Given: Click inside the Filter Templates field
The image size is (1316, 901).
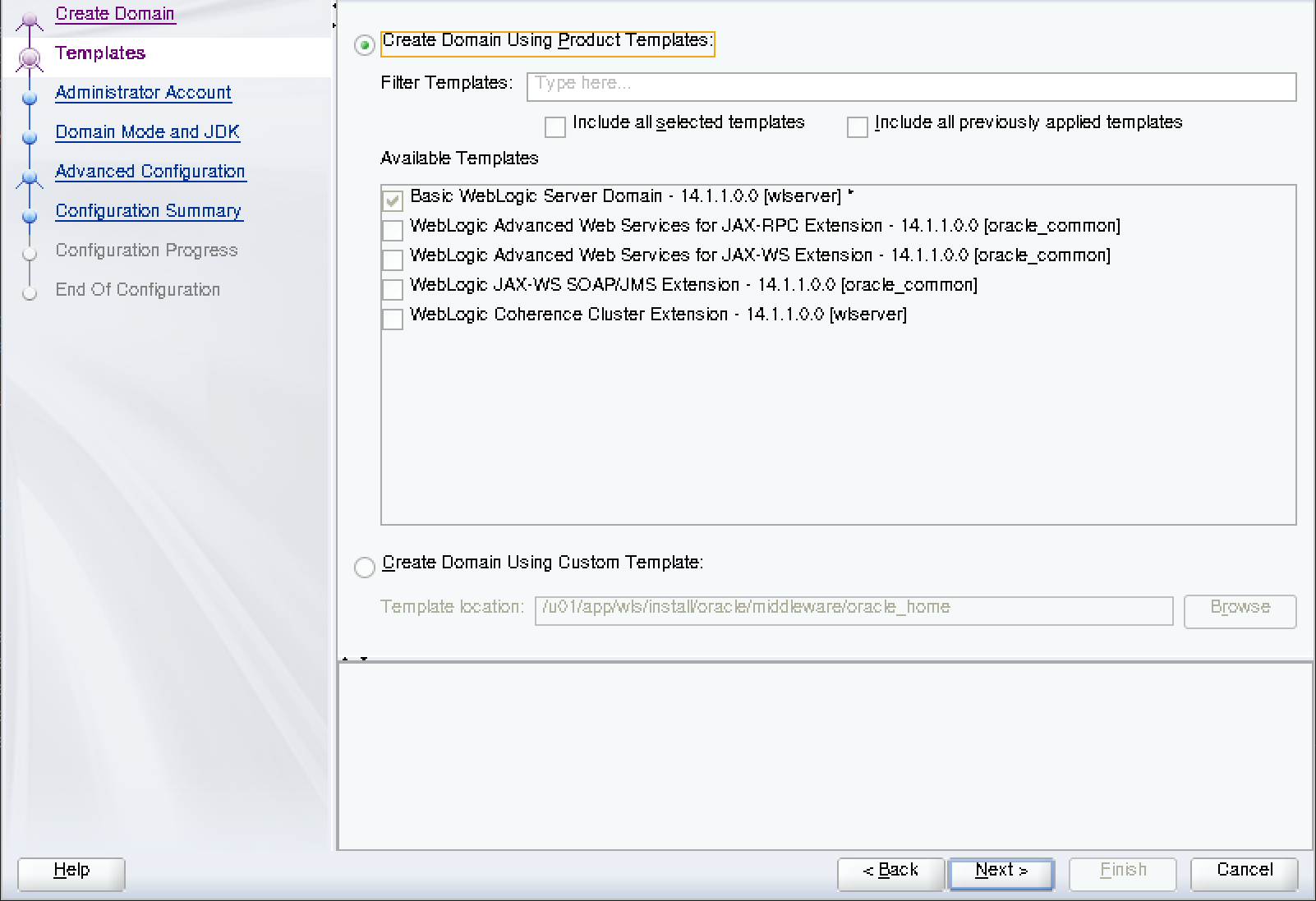Looking at the screenshot, I should pos(910,87).
